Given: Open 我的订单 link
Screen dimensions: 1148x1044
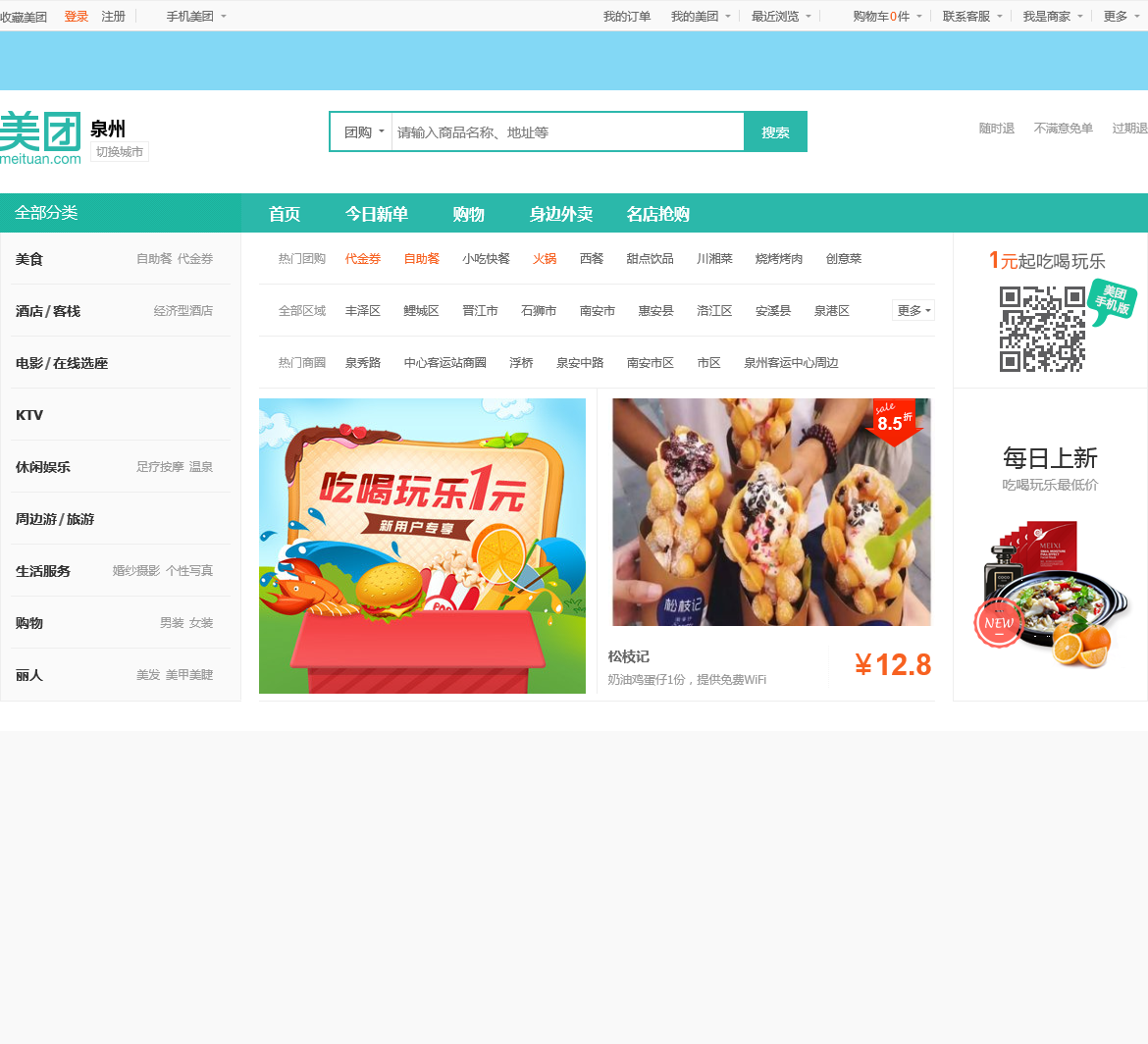Looking at the screenshot, I should point(627,16).
